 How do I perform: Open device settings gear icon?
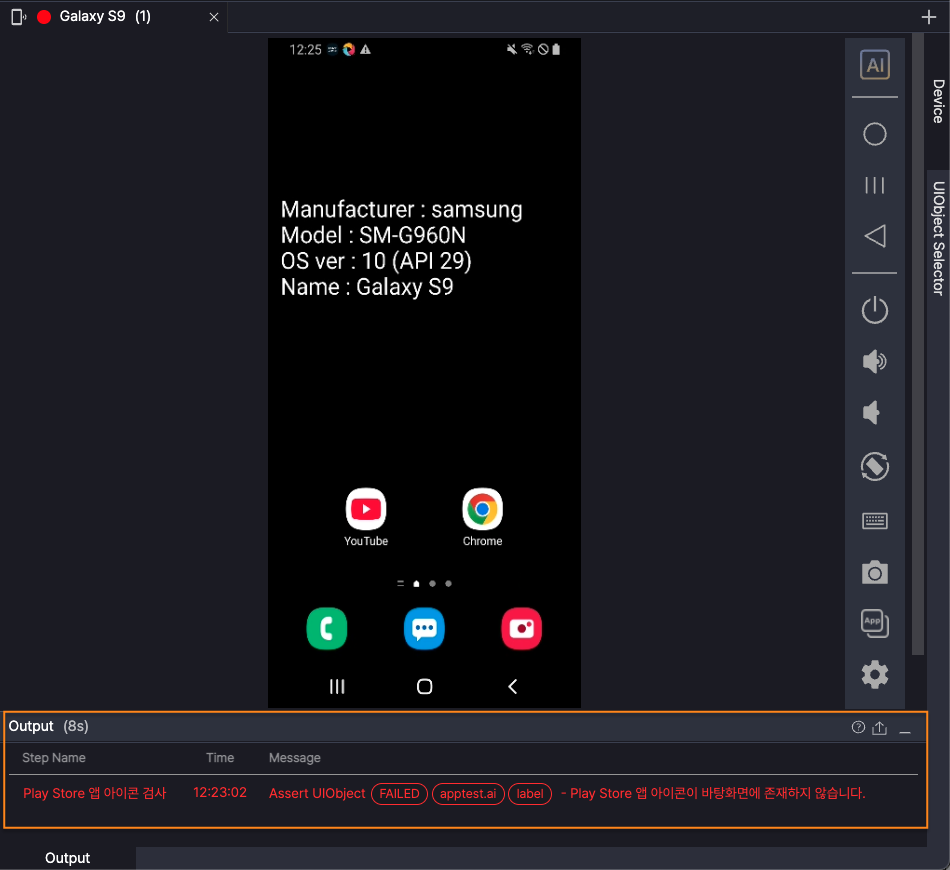(875, 675)
